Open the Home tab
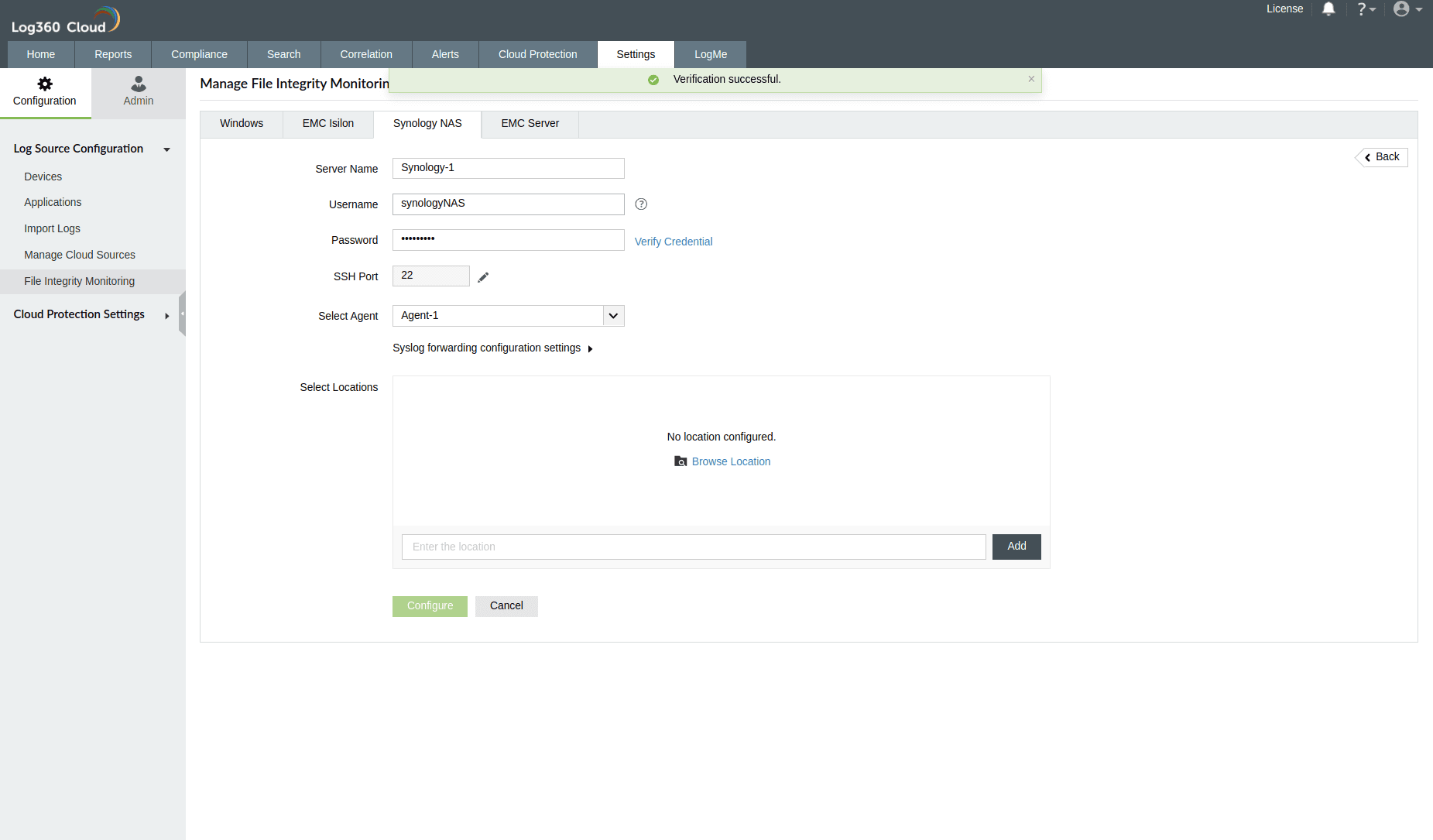 point(41,54)
